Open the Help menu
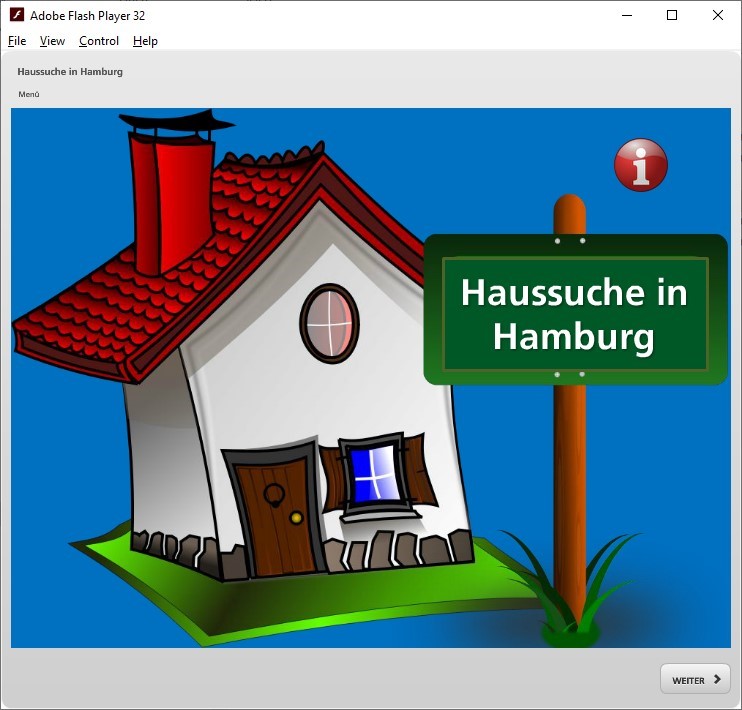 tap(145, 41)
